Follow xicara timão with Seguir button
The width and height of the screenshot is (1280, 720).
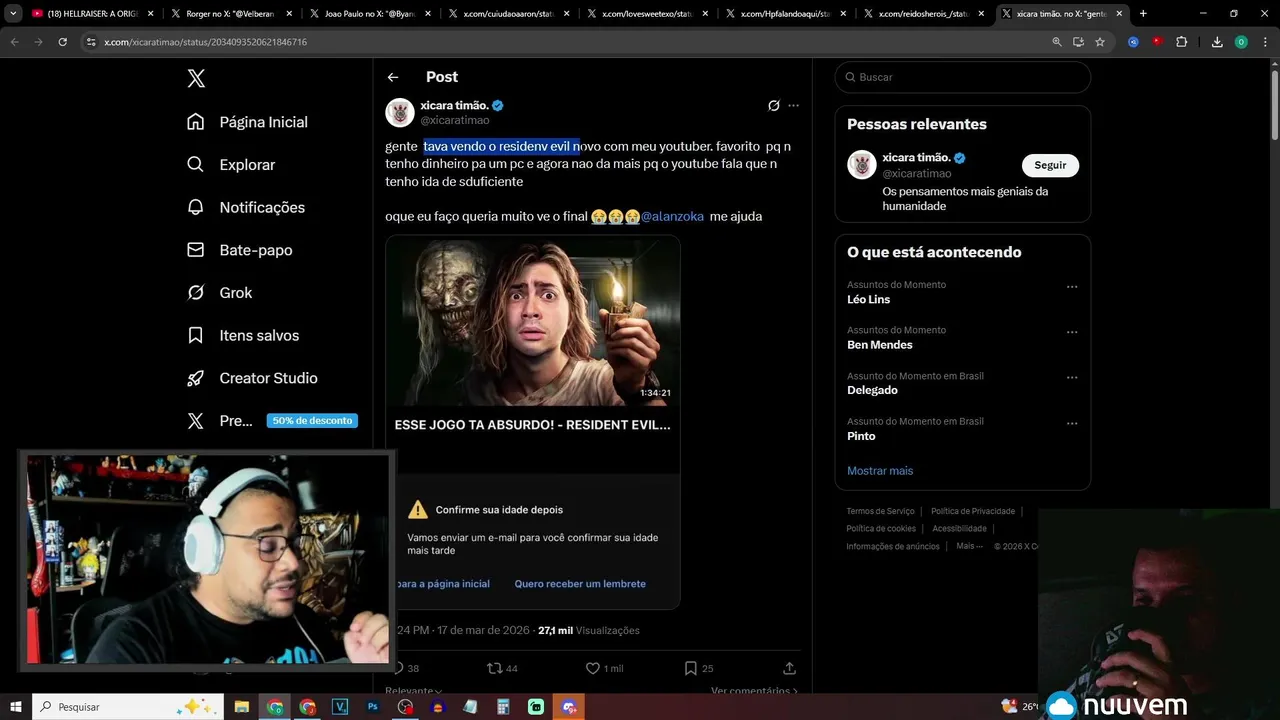[x=1050, y=165]
